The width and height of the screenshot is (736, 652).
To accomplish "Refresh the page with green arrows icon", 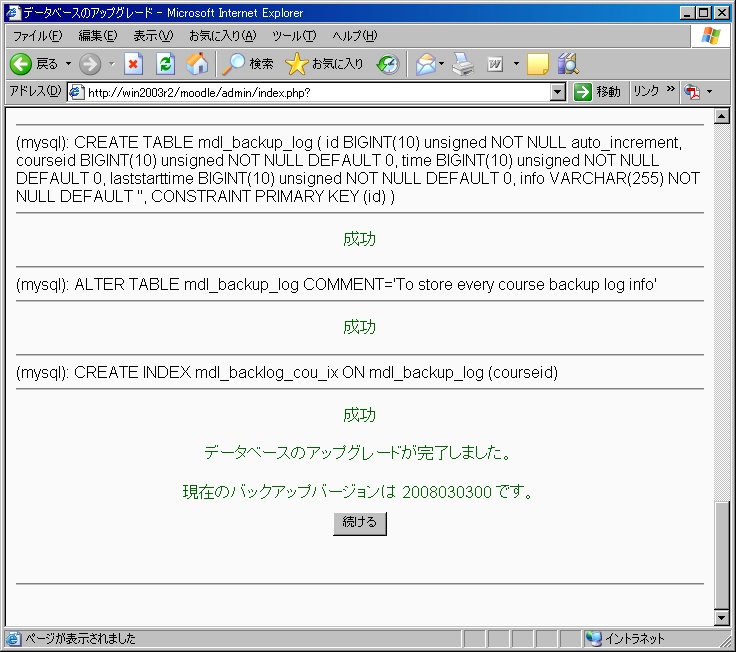I will (x=166, y=64).
